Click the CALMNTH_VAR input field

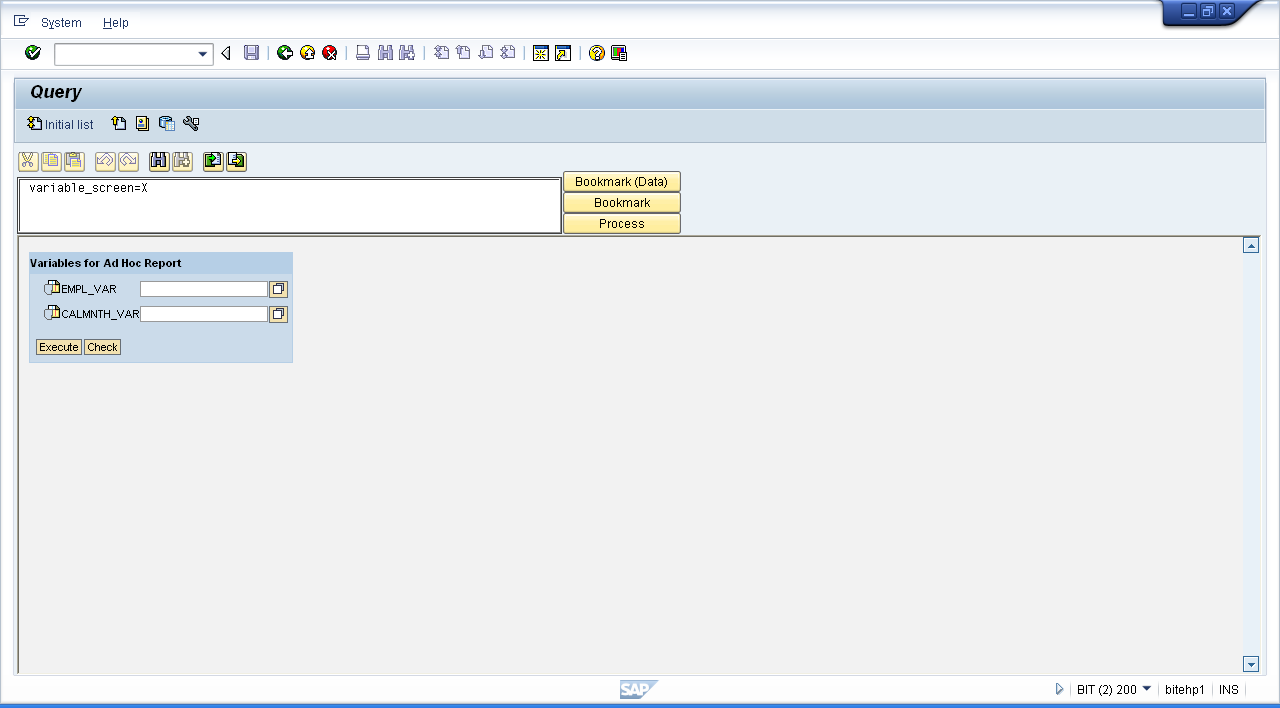(204, 314)
